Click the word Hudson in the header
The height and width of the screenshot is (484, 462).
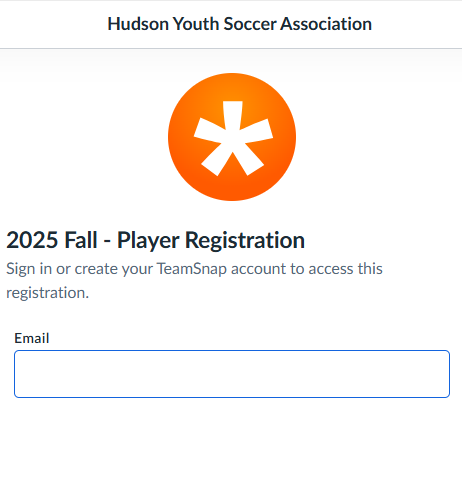[x=138, y=24]
